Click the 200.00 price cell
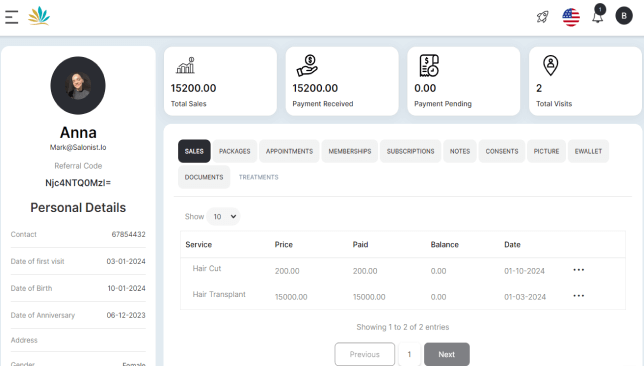The height and width of the screenshot is (366, 644). tap(287, 271)
